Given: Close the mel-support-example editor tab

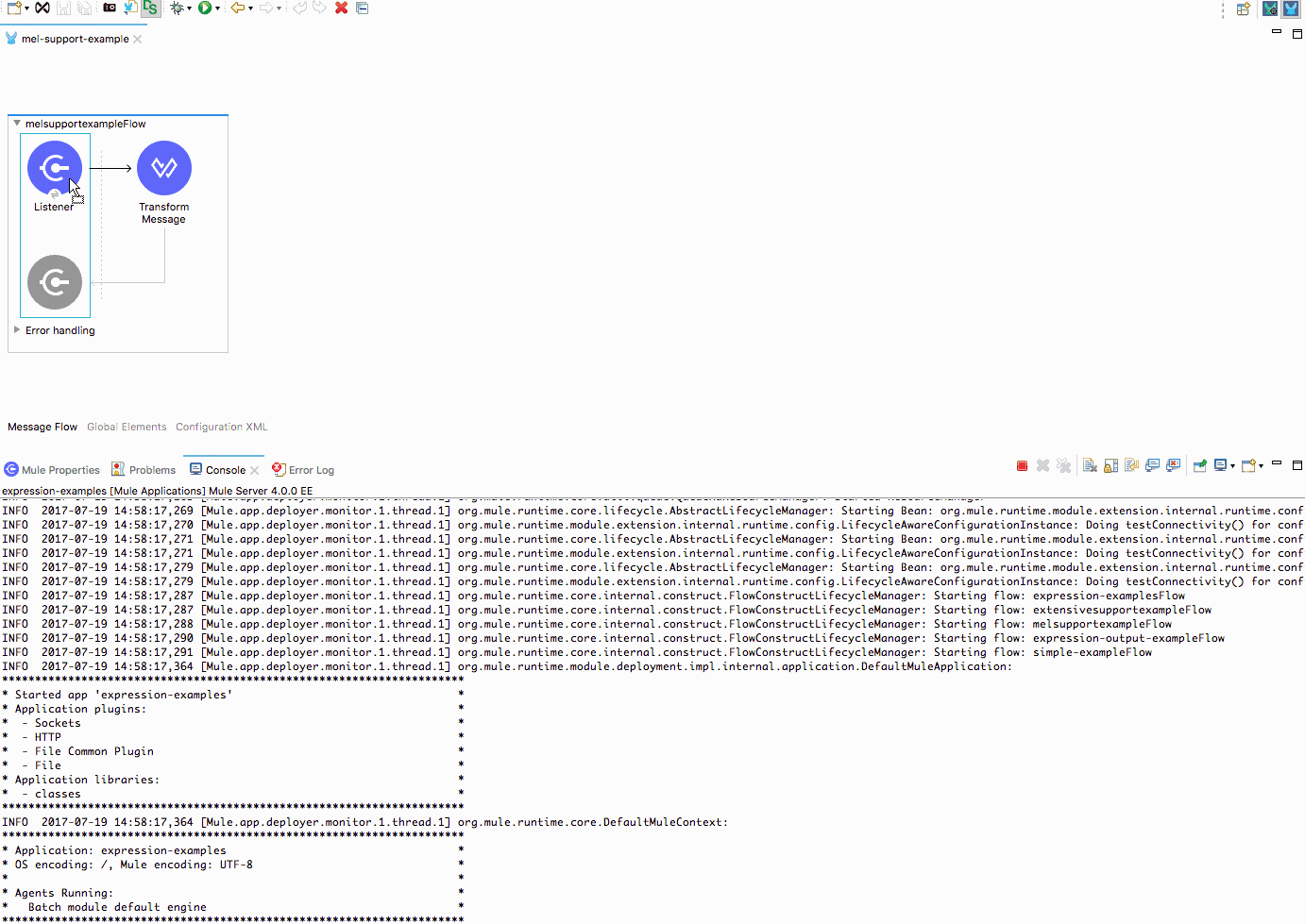Looking at the screenshot, I should click(x=138, y=40).
